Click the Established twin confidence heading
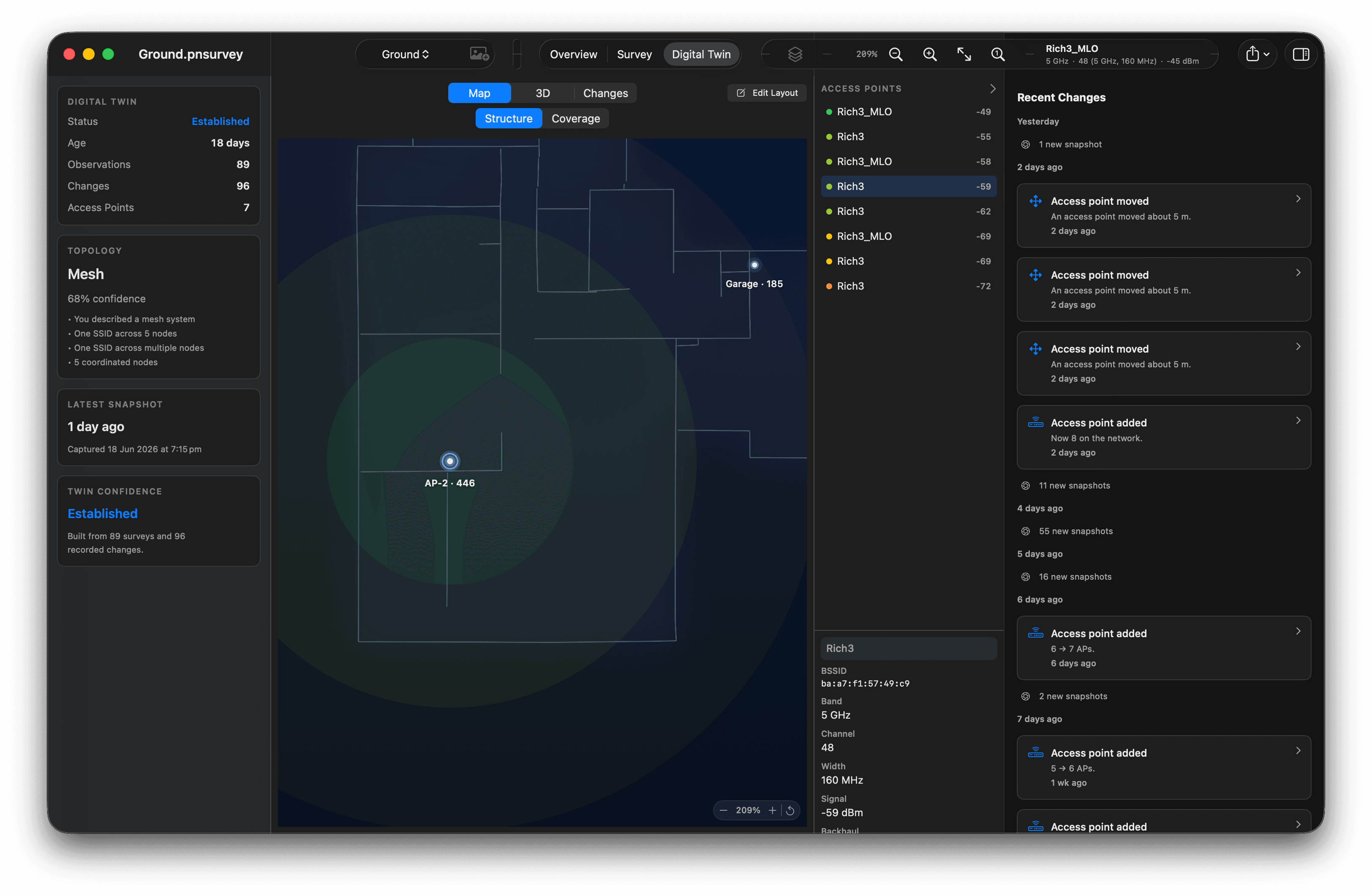Image resolution: width=1372 pixels, height=896 pixels. click(103, 513)
